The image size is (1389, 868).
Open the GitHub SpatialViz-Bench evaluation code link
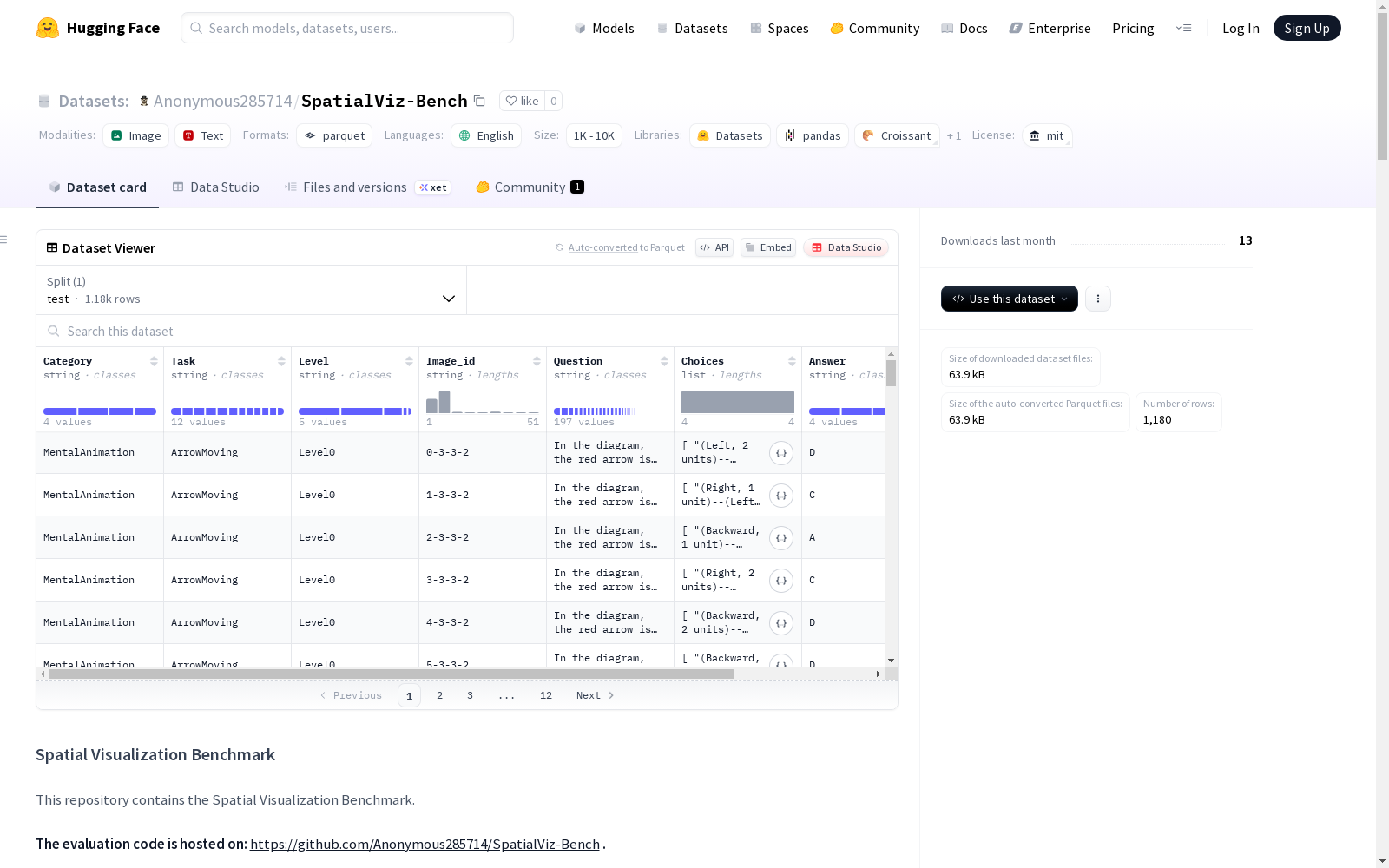click(425, 844)
